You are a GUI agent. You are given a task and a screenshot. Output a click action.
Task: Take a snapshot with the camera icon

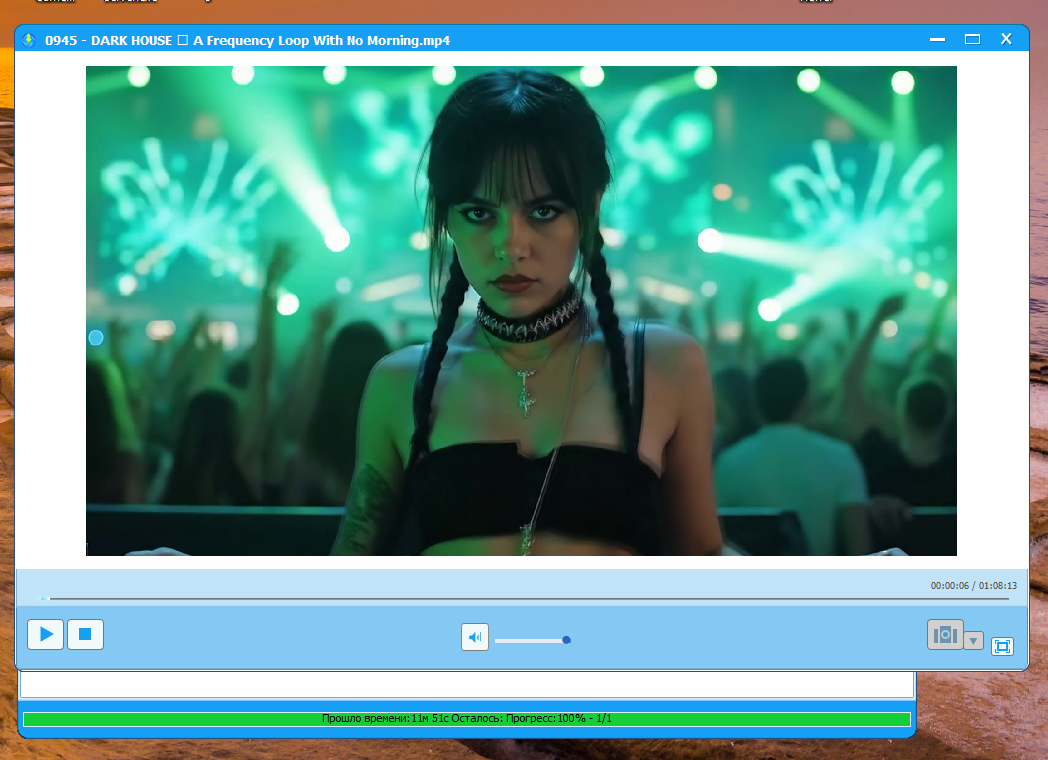tap(945, 634)
